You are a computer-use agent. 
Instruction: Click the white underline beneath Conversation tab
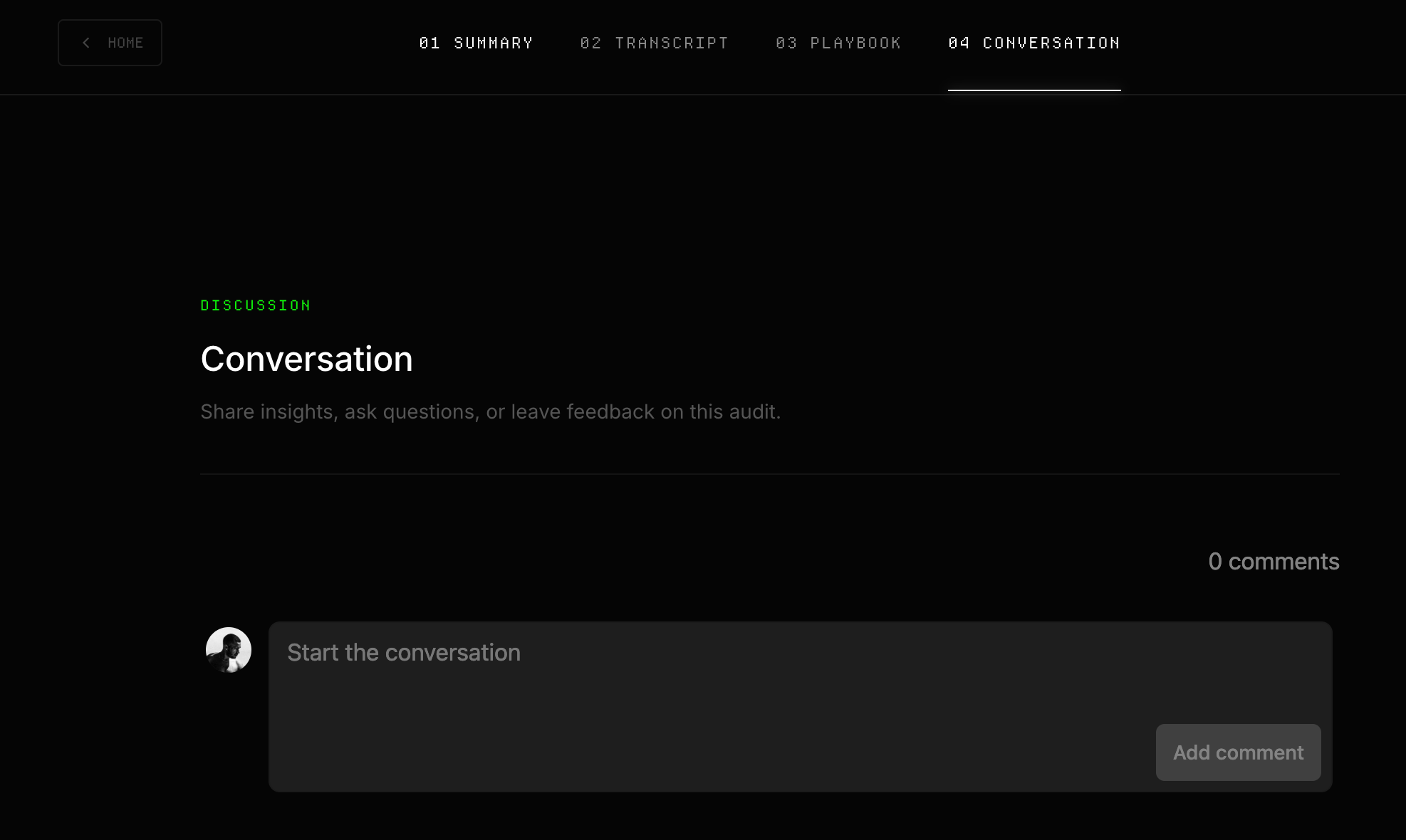click(1033, 90)
